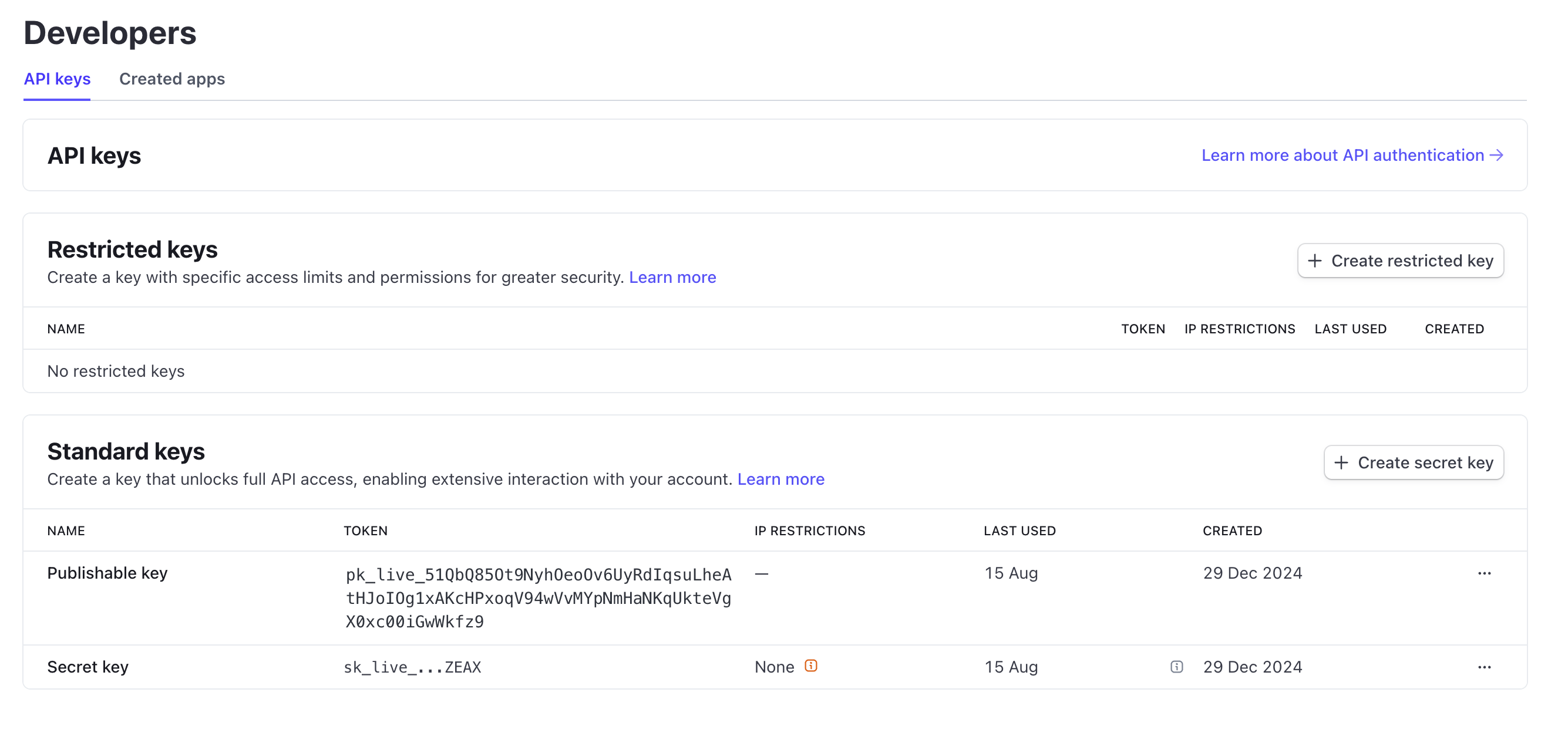1568x743 pixels.
Task: Click gray info icon beside Secret key created date
Action: tap(1177, 667)
